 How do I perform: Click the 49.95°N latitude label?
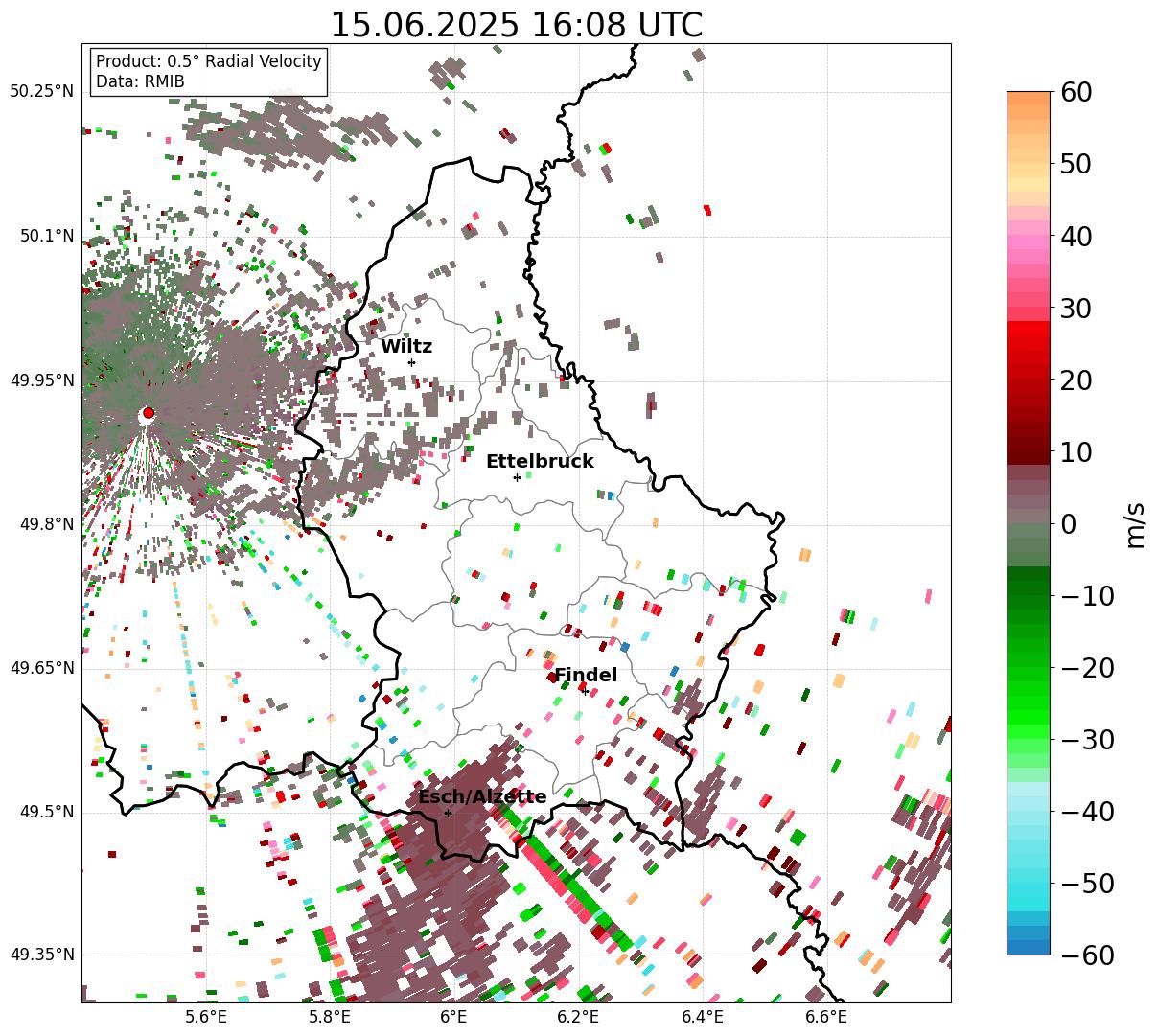coord(42,380)
